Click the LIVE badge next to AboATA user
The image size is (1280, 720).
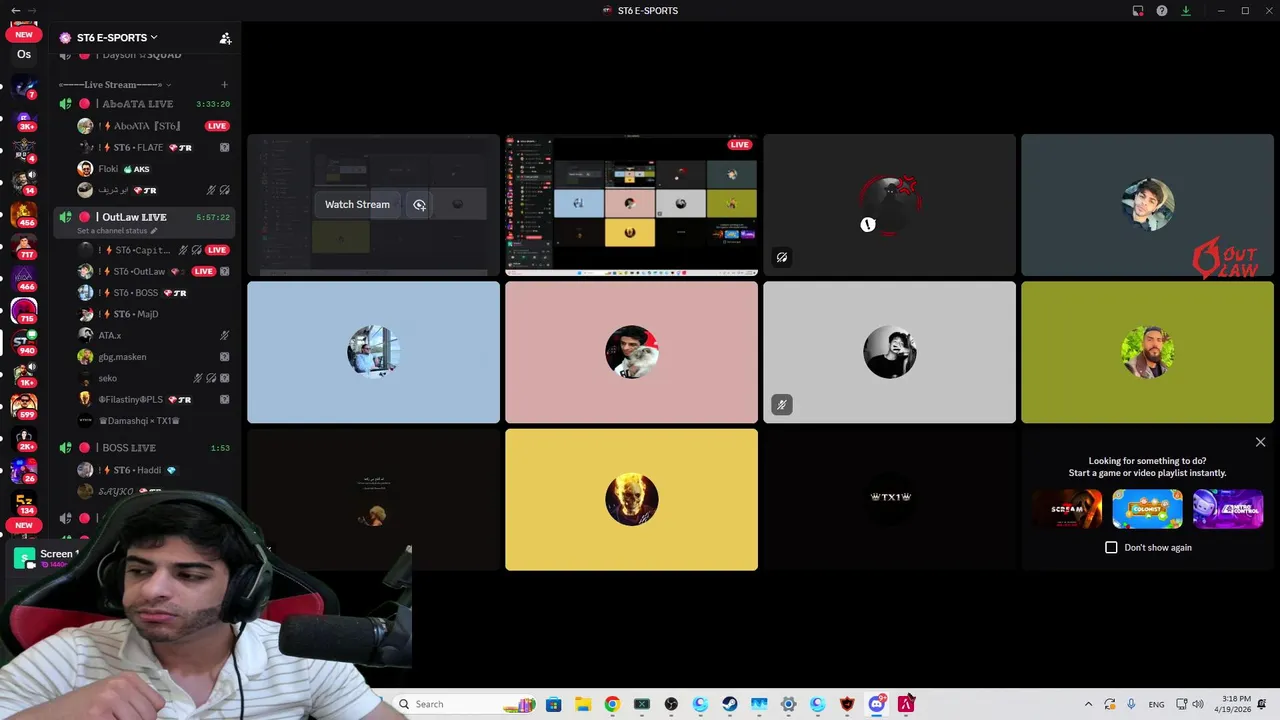click(217, 126)
